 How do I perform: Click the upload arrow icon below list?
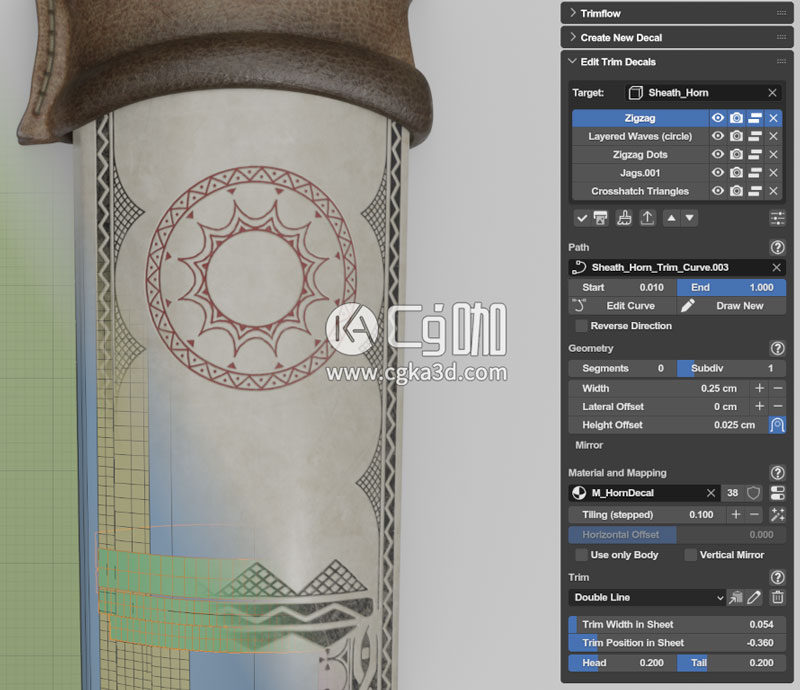click(x=647, y=218)
